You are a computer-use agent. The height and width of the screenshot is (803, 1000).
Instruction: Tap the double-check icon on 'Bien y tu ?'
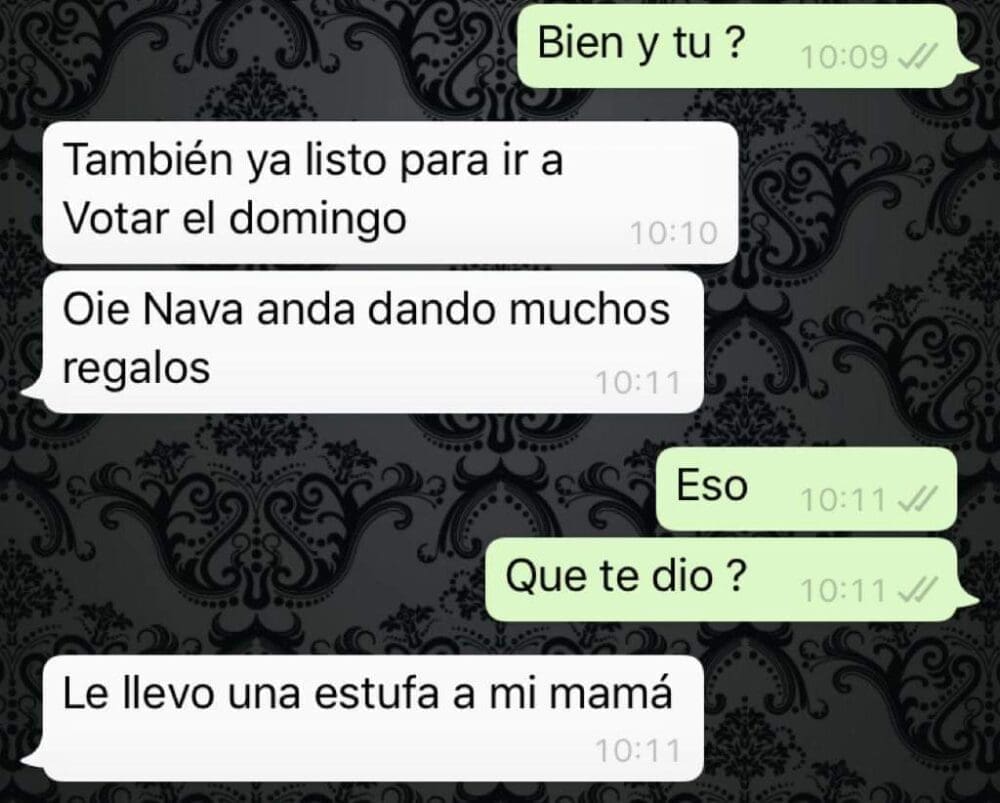click(917, 58)
